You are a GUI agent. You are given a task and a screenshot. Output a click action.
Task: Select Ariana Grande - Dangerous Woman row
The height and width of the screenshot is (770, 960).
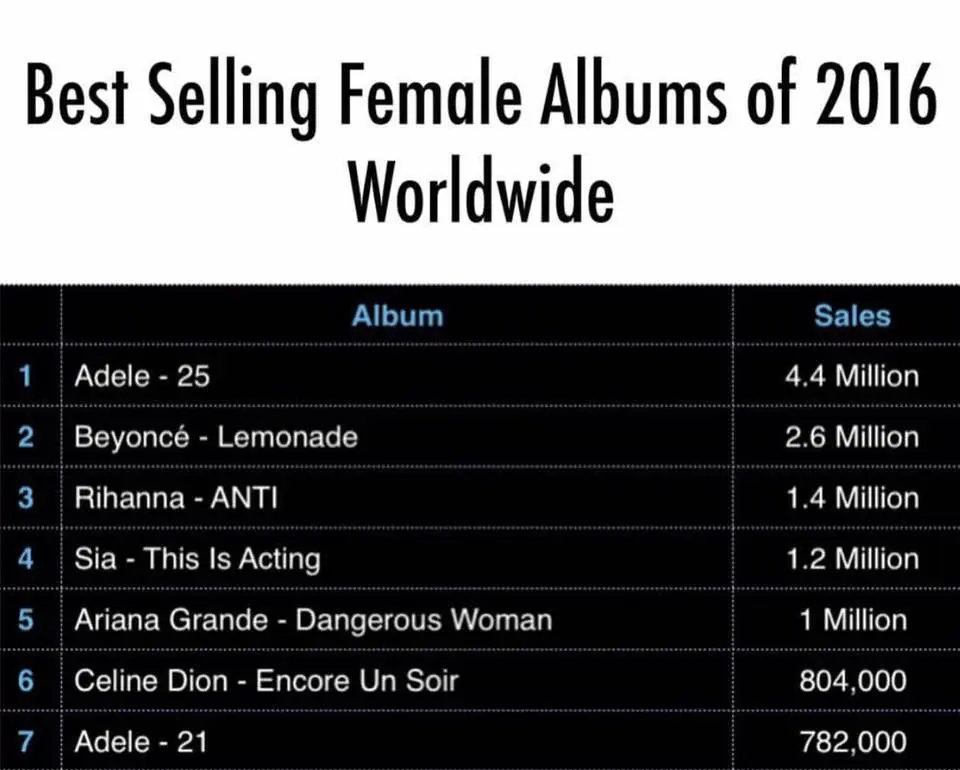tap(313, 620)
